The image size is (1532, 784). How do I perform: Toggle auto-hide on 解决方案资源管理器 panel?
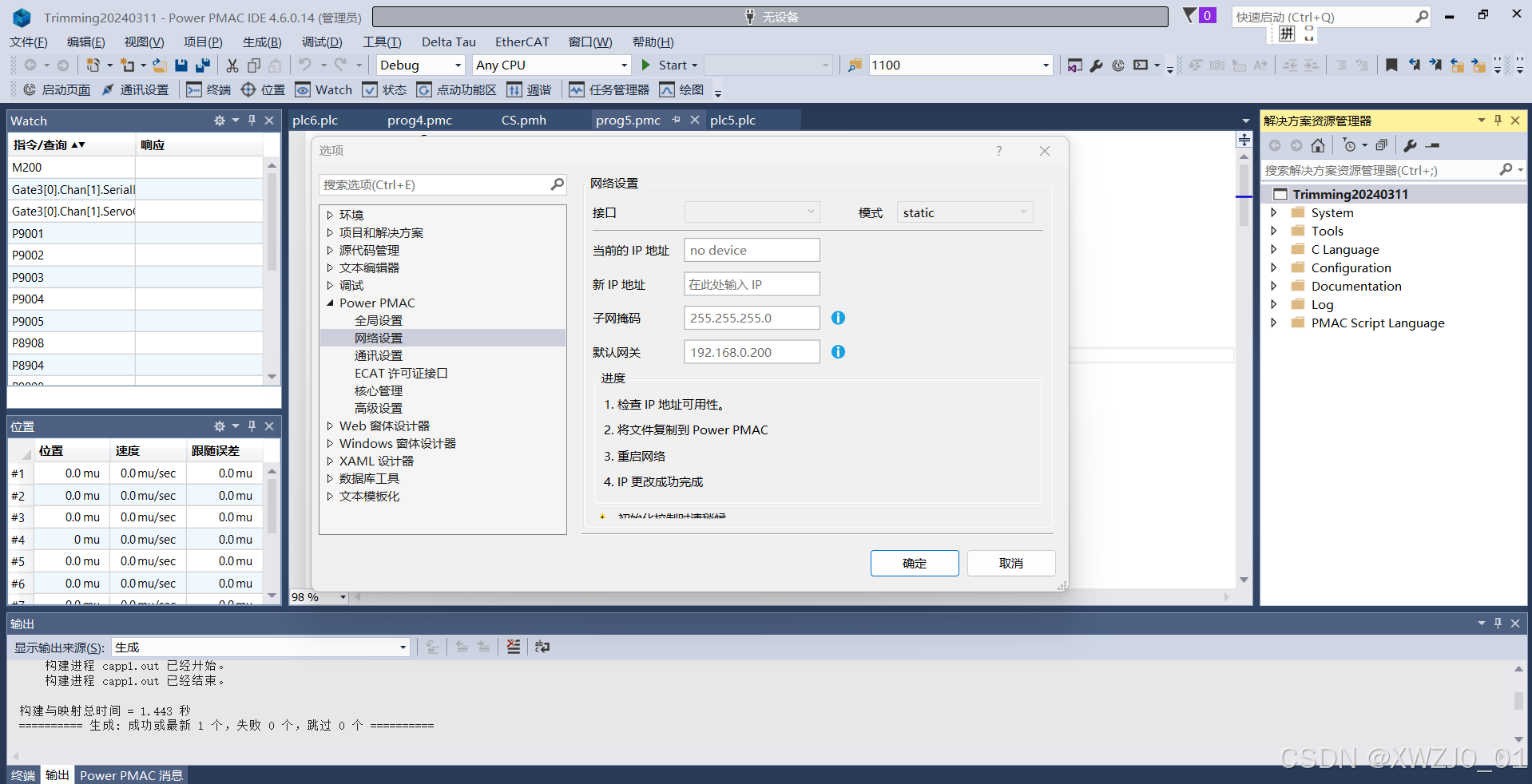point(1497,120)
